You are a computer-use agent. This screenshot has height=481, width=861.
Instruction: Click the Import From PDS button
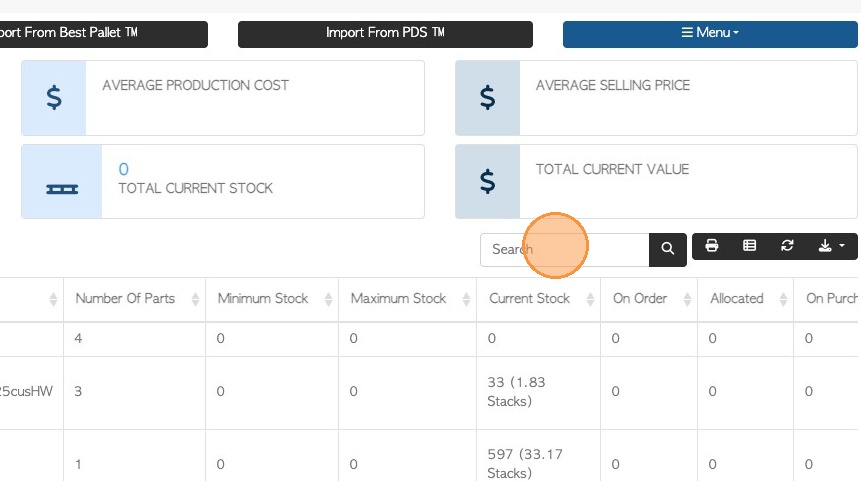(x=385, y=33)
